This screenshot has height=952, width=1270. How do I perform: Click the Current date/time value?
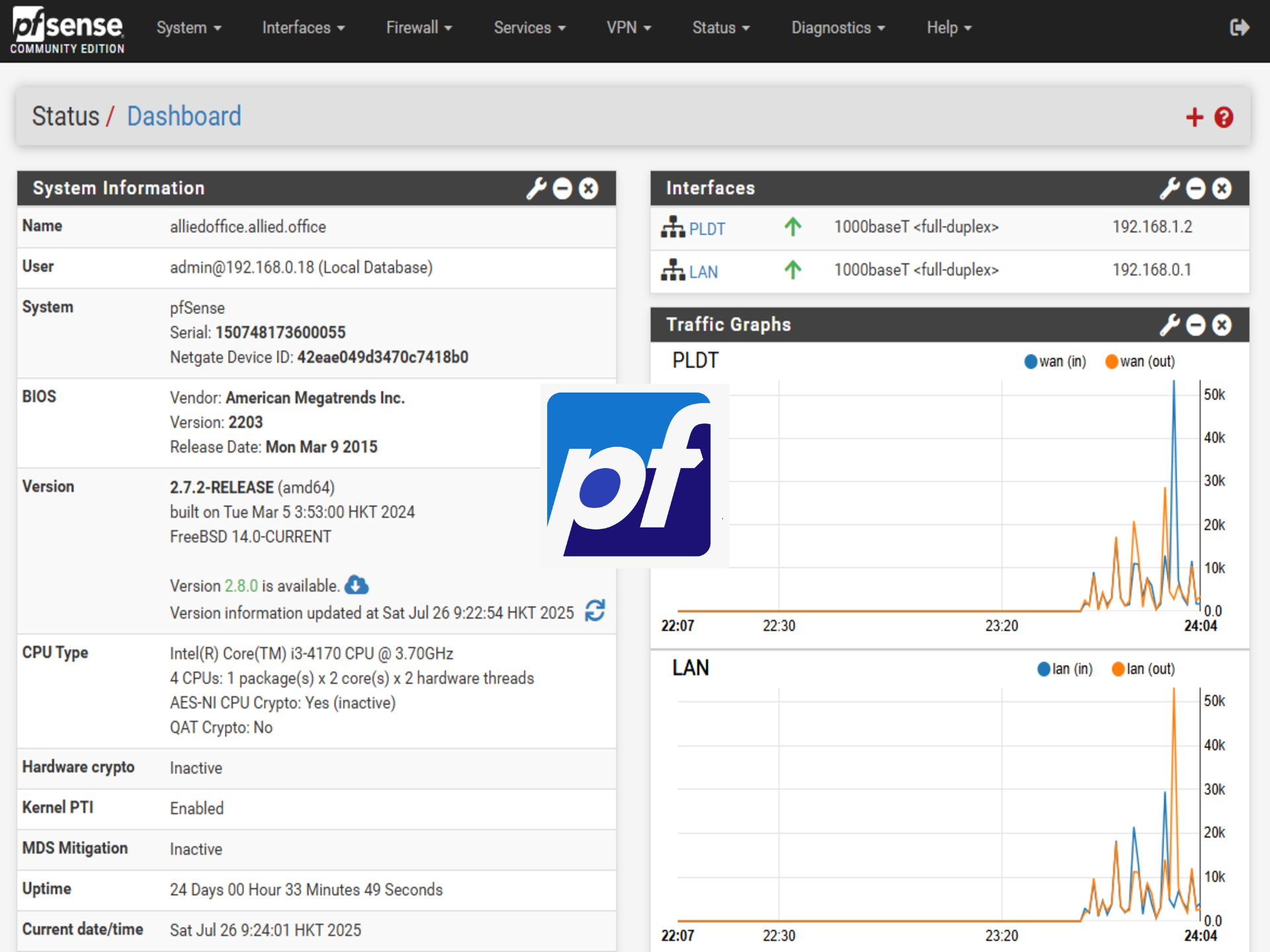[265, 930]
